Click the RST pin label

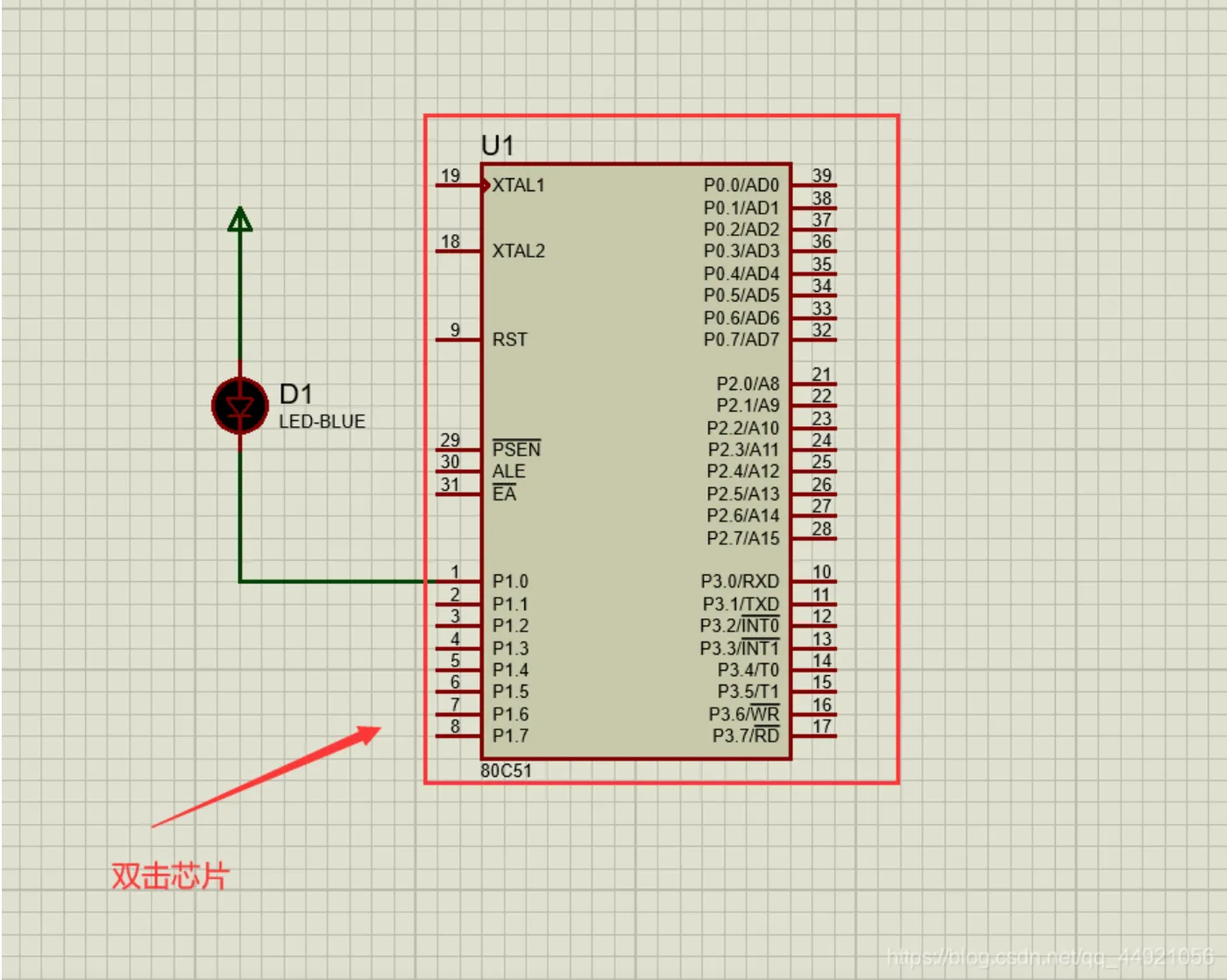[x=509, y=339]
